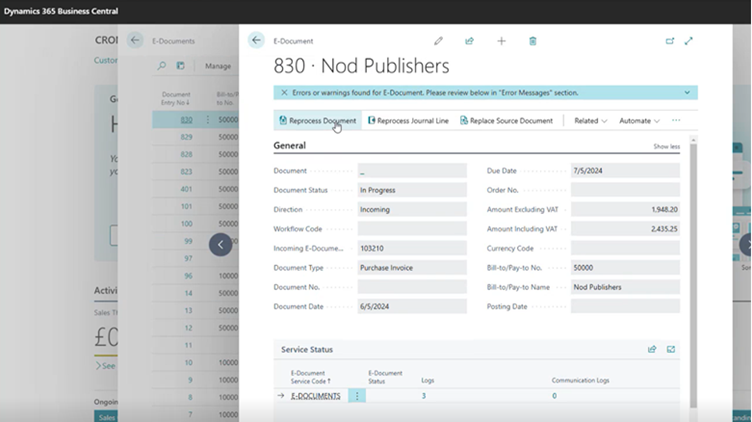Image resolution: width=752 pixels, height=422 pixels.
Task: Share the Service Status list
Action: [652, 349]
